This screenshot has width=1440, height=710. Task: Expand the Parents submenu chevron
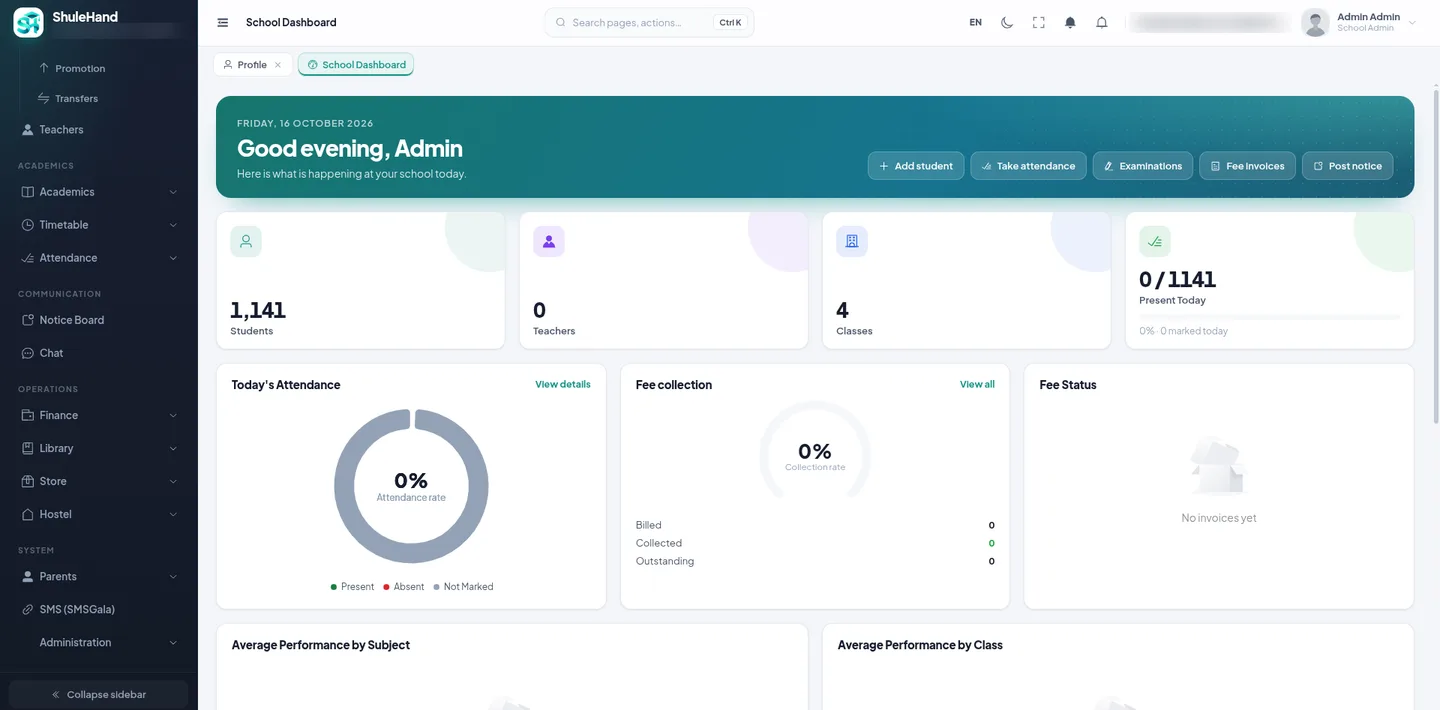(x=173, y=576)
